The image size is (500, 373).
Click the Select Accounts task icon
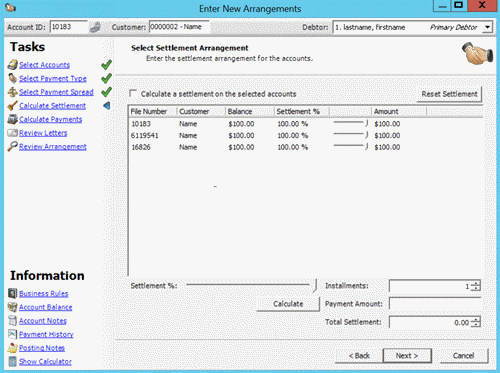[13, 65]
